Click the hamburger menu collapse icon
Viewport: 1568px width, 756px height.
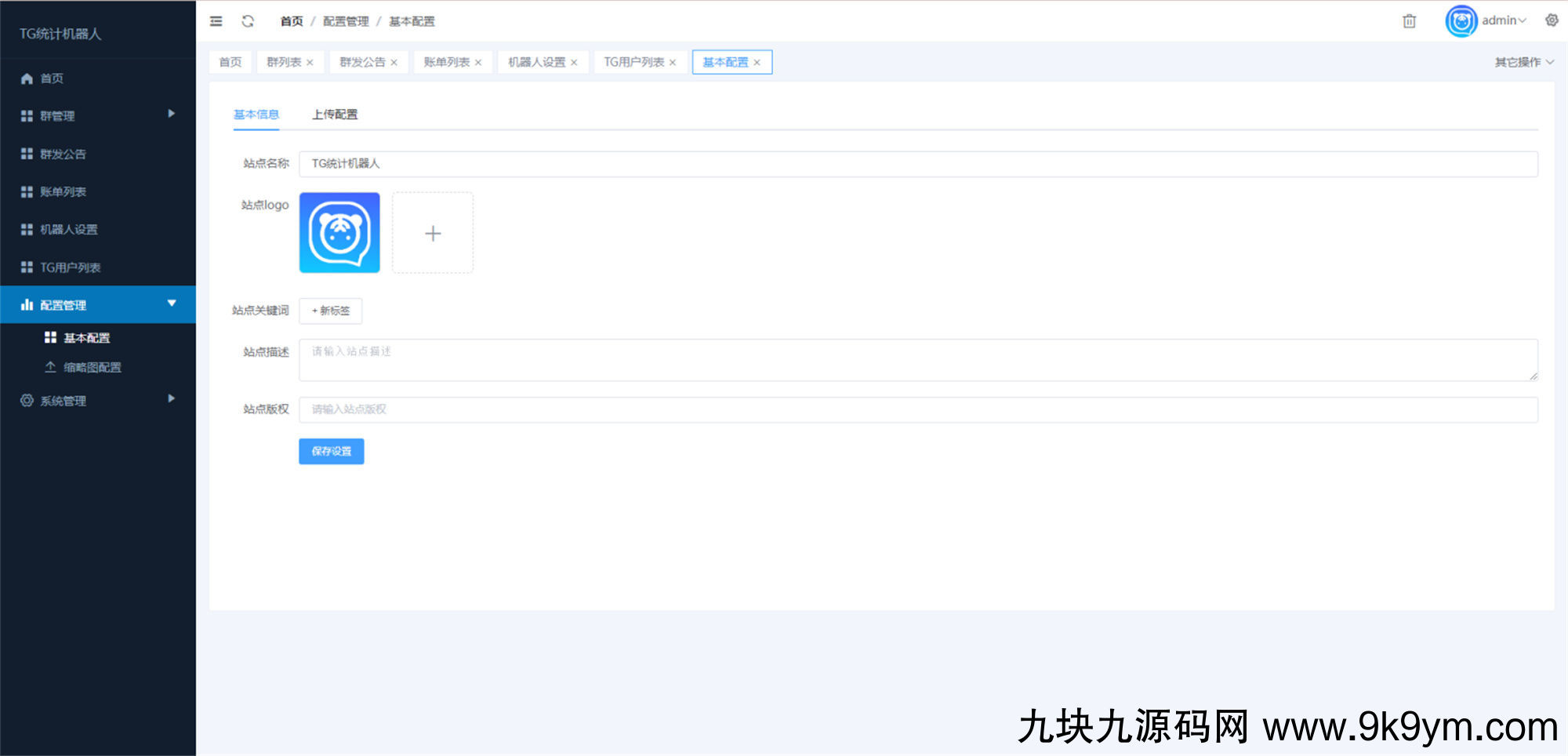pyautogui.click(x=216, y=21)
